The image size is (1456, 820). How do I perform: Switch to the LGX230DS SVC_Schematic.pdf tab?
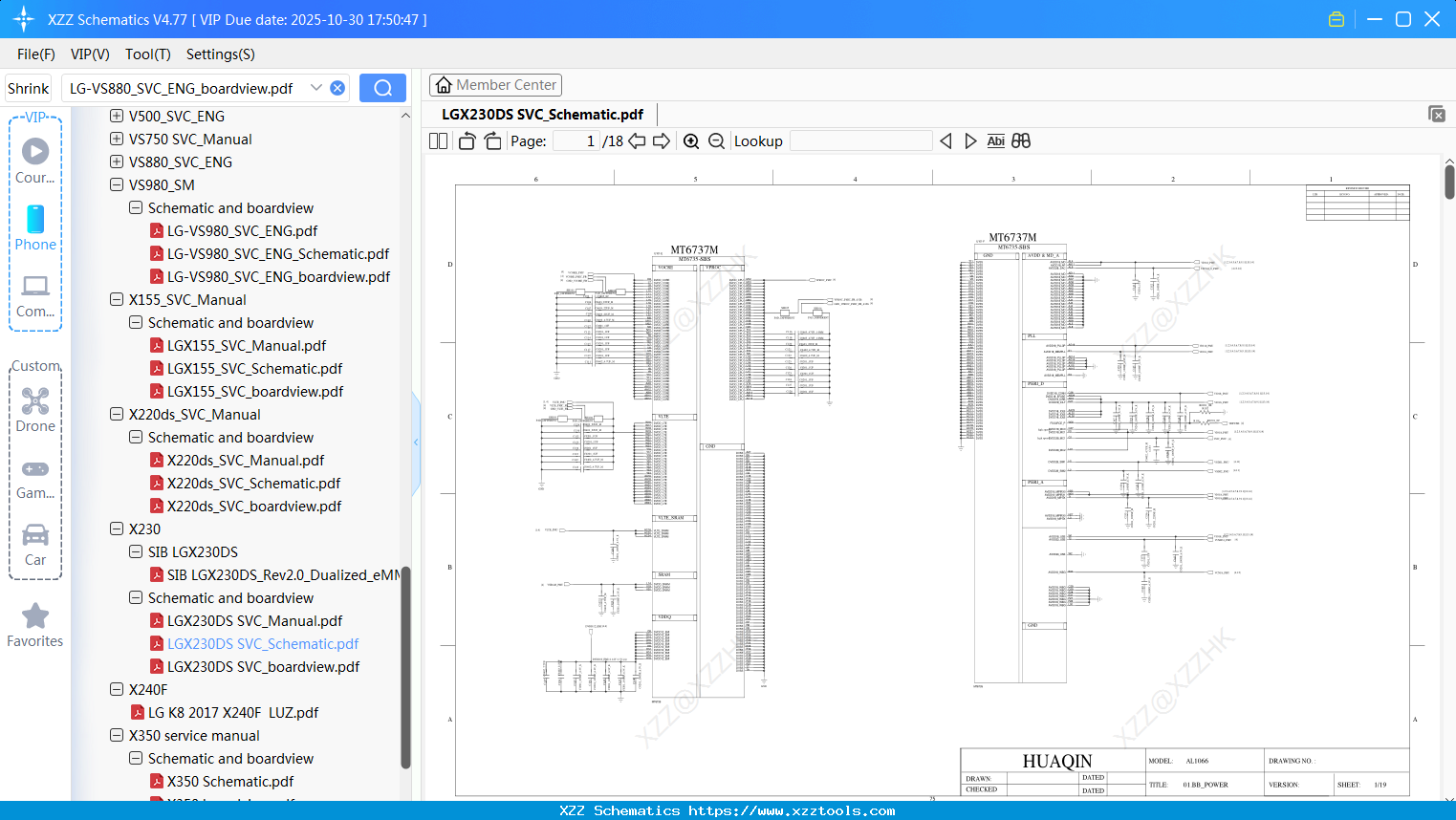[x=542, y=114]
